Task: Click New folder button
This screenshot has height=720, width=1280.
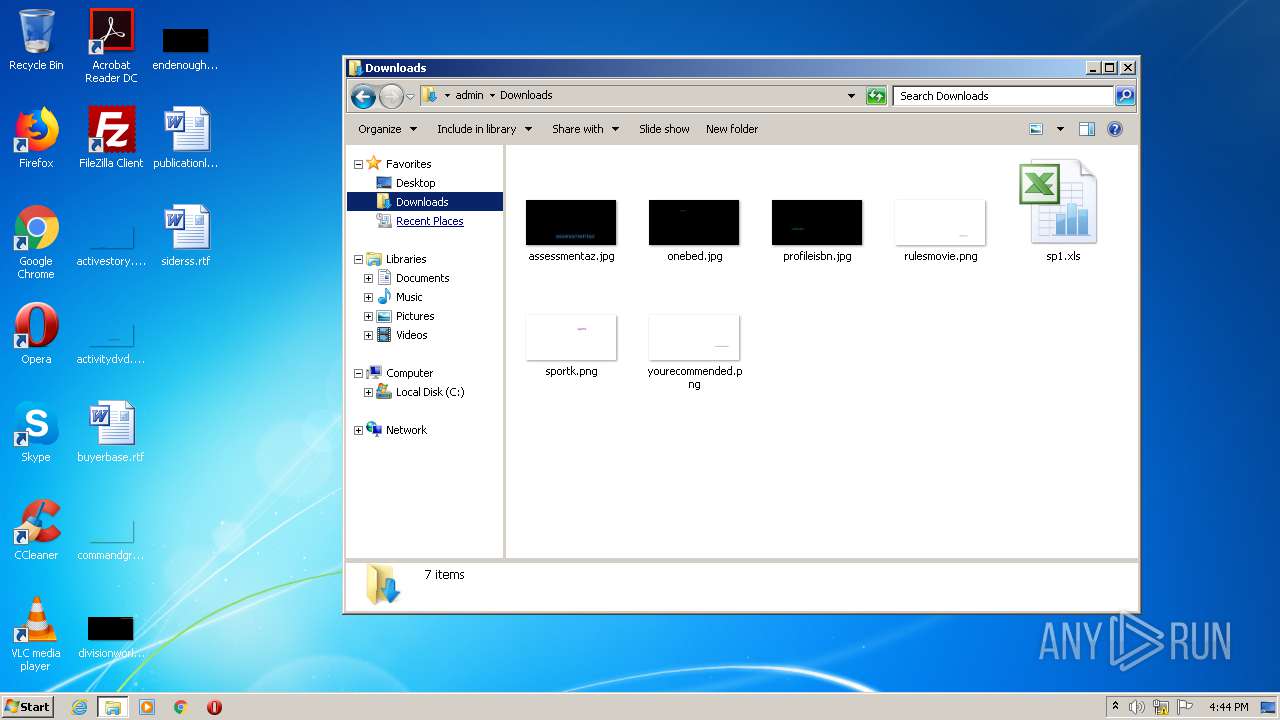Action: pyautogui.click(x=732, y=129)
